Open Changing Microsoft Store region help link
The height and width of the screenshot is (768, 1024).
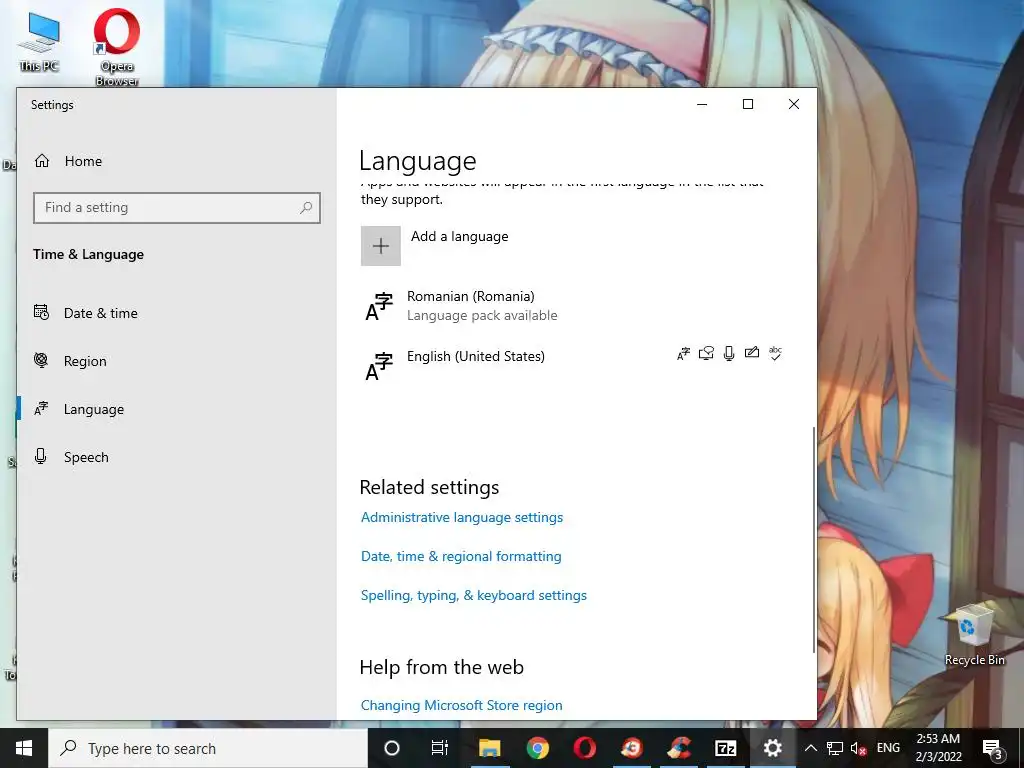461,705
